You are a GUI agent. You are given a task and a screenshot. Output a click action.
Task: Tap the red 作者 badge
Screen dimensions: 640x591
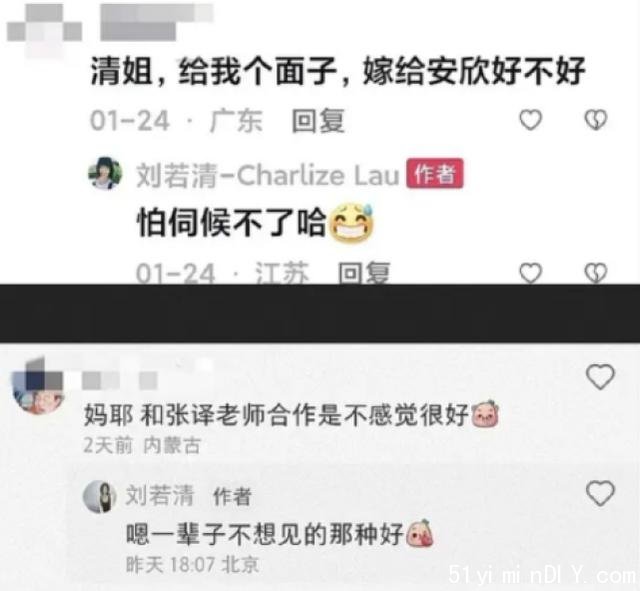pos(435,173)
